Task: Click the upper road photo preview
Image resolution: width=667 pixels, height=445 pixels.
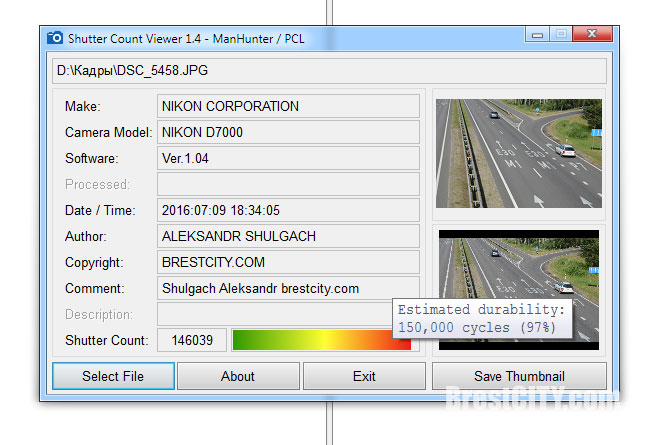Action: [519, 154]
